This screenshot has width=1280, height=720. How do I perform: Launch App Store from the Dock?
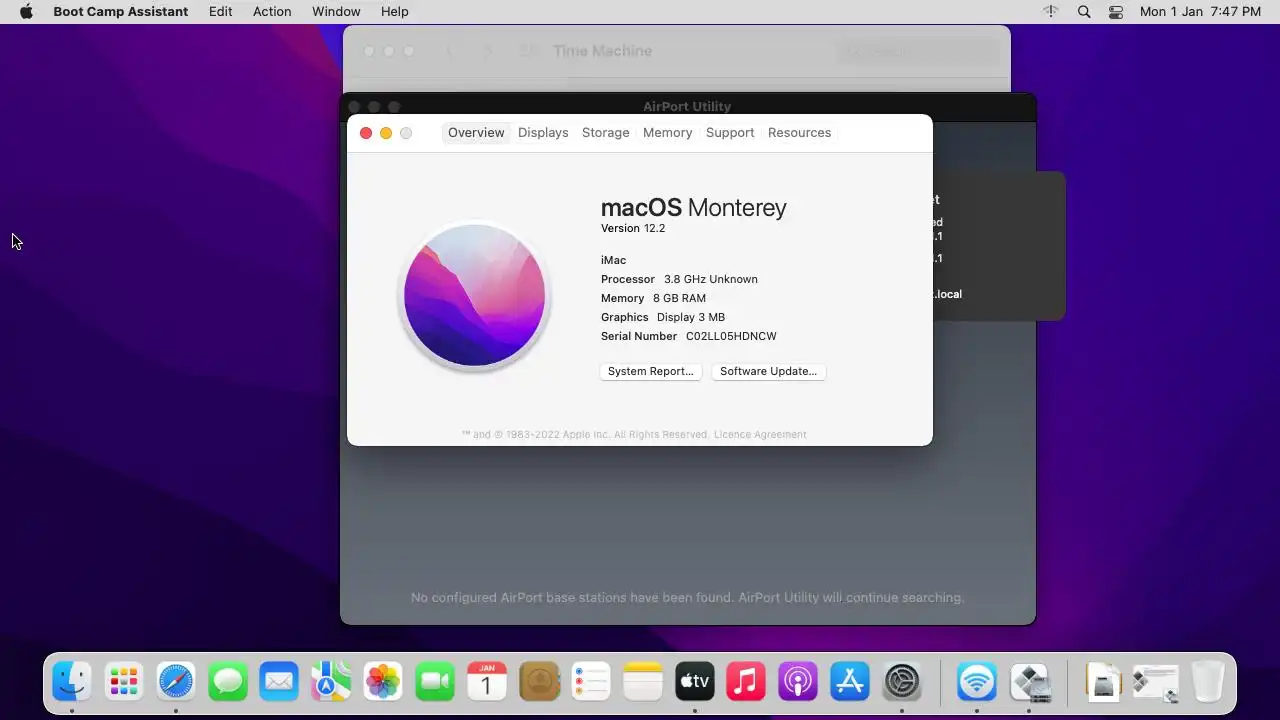[x=850, y=682]
